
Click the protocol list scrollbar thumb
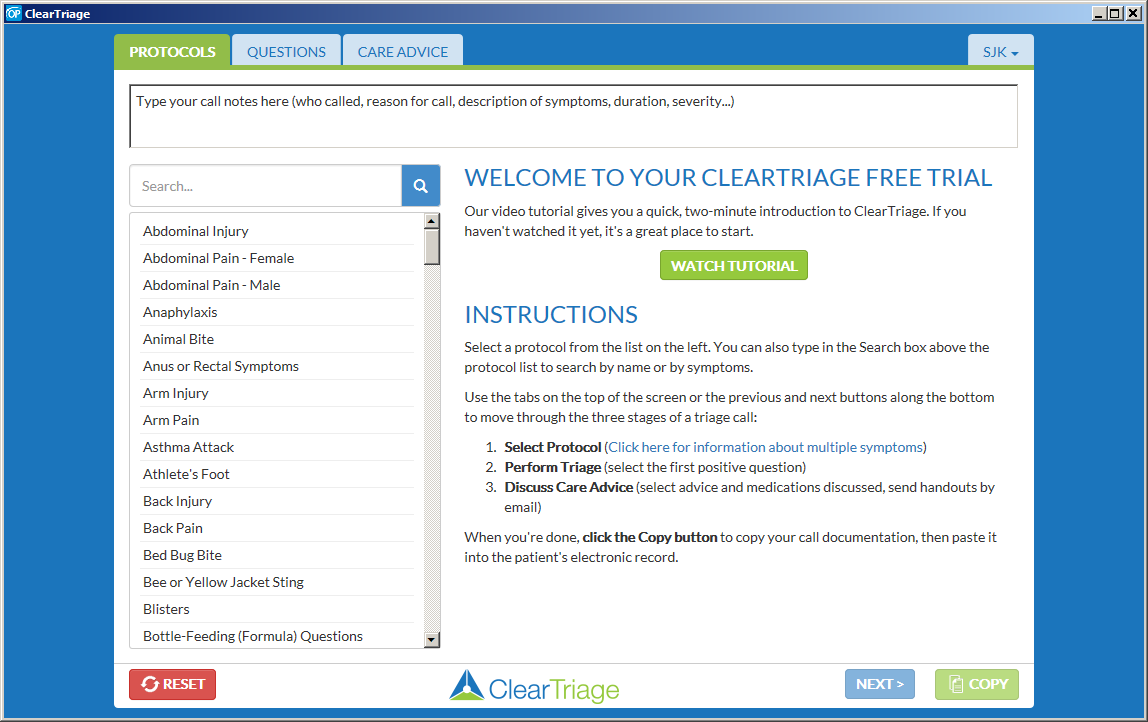pyautogui.click(x=432, y=246)
